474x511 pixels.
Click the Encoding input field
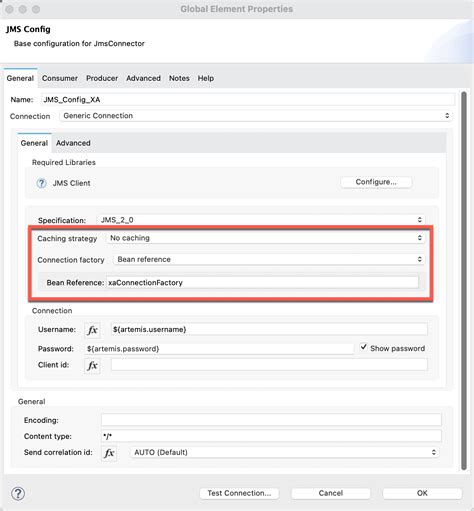271,420
